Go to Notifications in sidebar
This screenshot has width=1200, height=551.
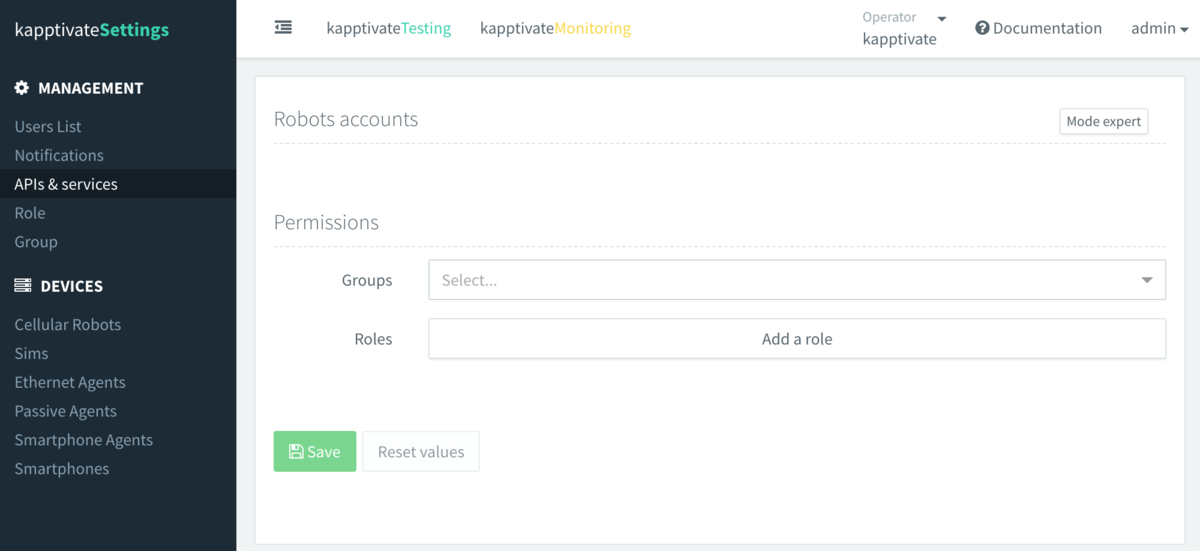coord(59,155)
